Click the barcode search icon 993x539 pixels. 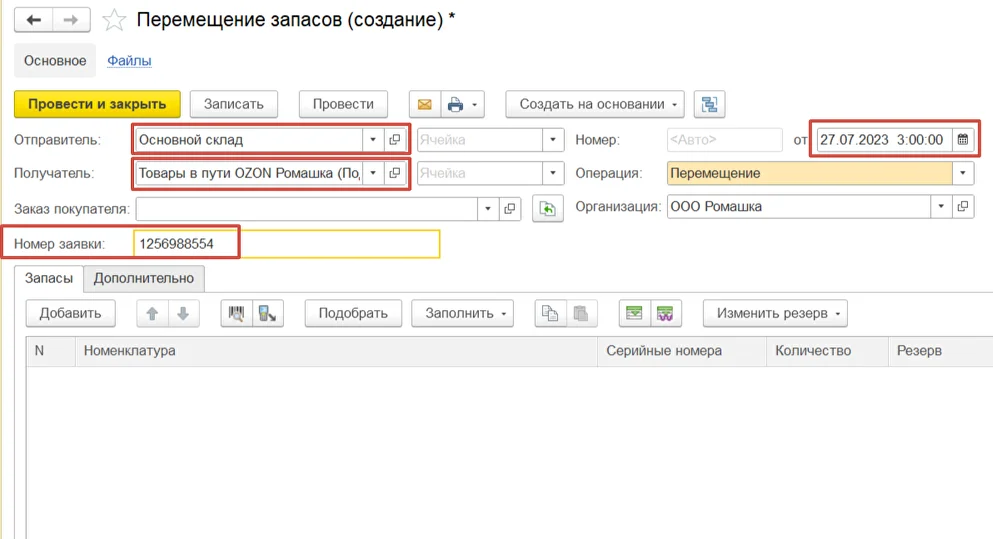pos(236,313)
